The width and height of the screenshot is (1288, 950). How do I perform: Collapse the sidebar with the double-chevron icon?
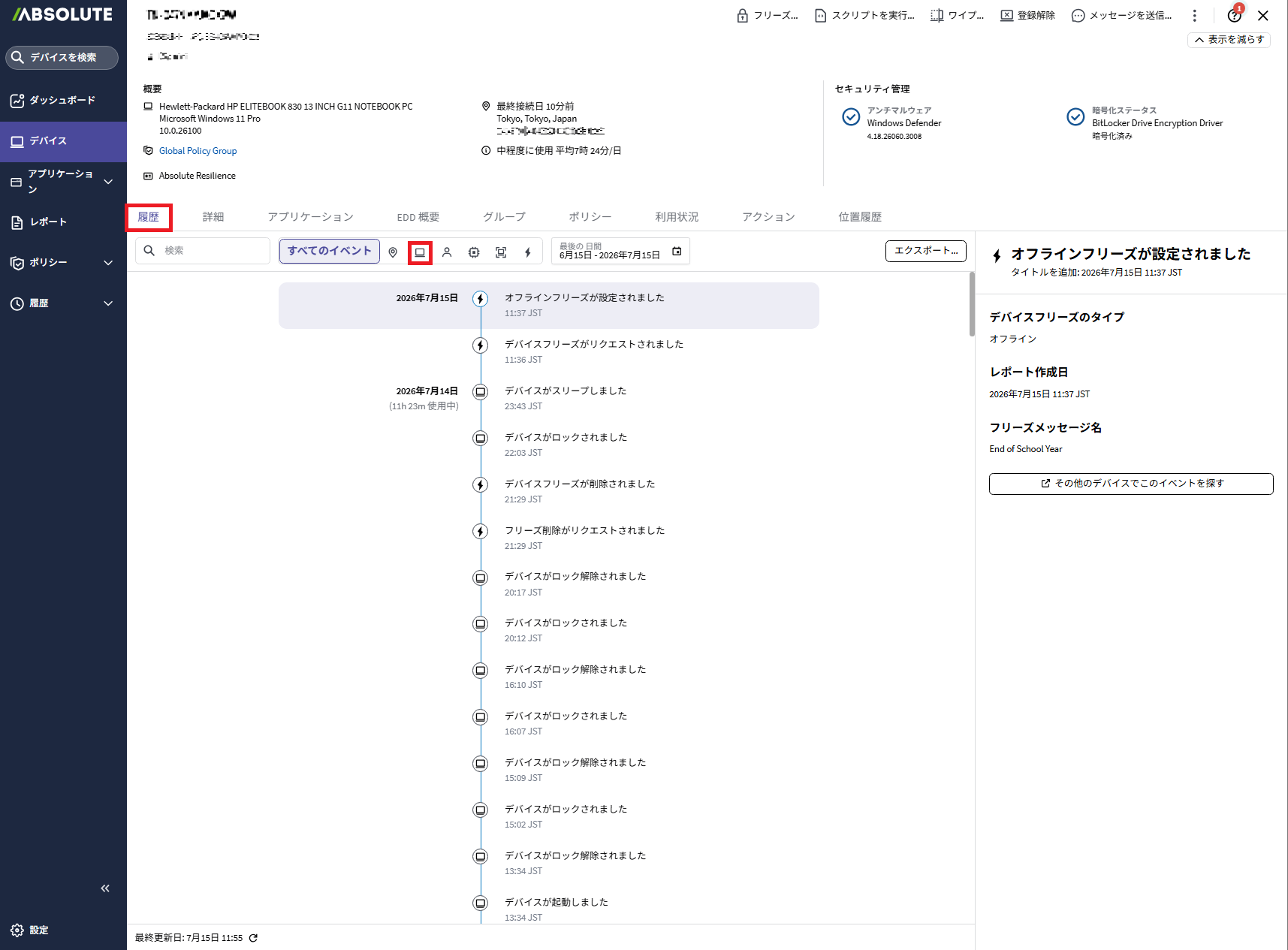tap(105, 888)
